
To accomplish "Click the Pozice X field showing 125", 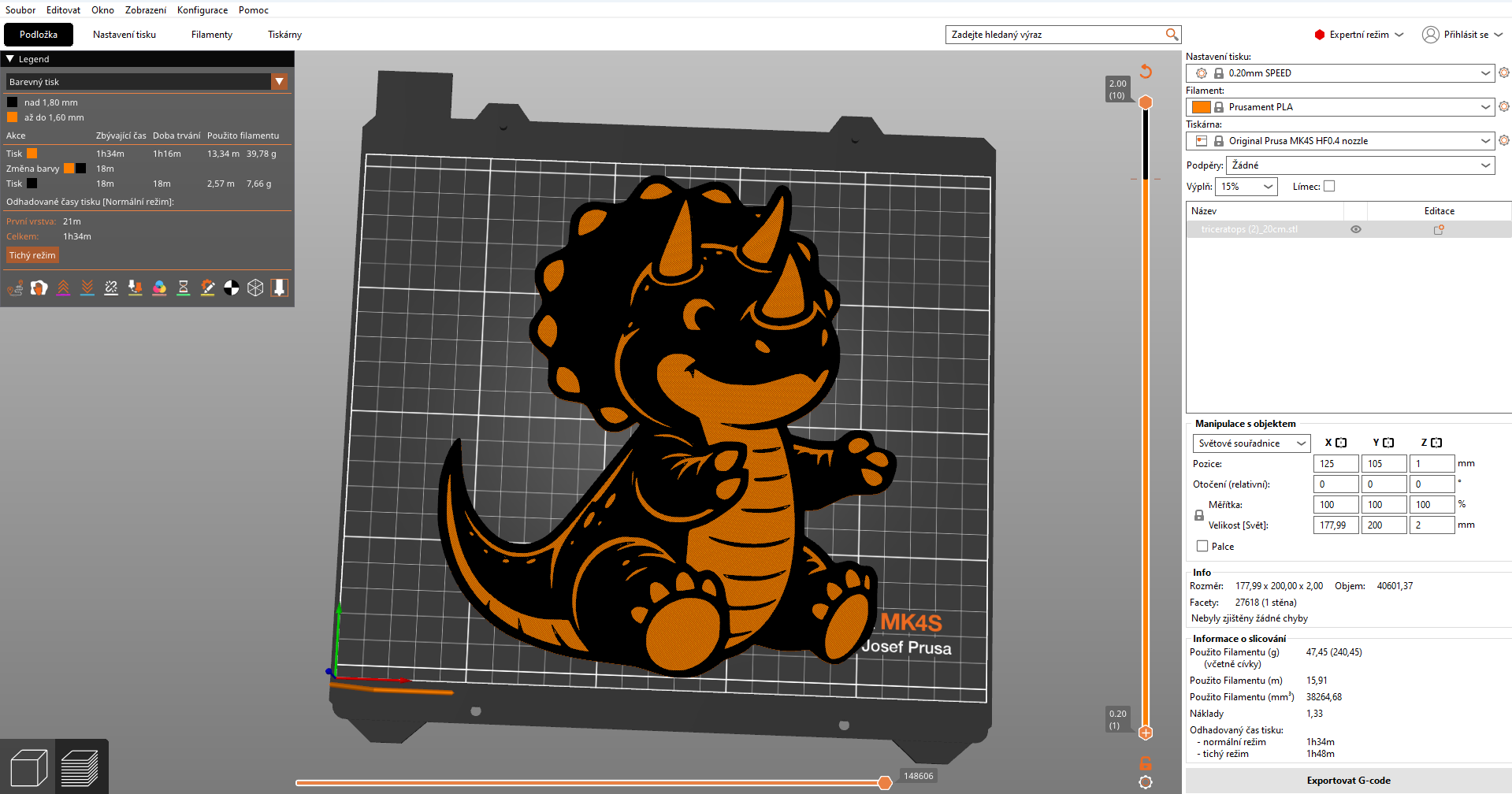I will [x=1336, y=464].
